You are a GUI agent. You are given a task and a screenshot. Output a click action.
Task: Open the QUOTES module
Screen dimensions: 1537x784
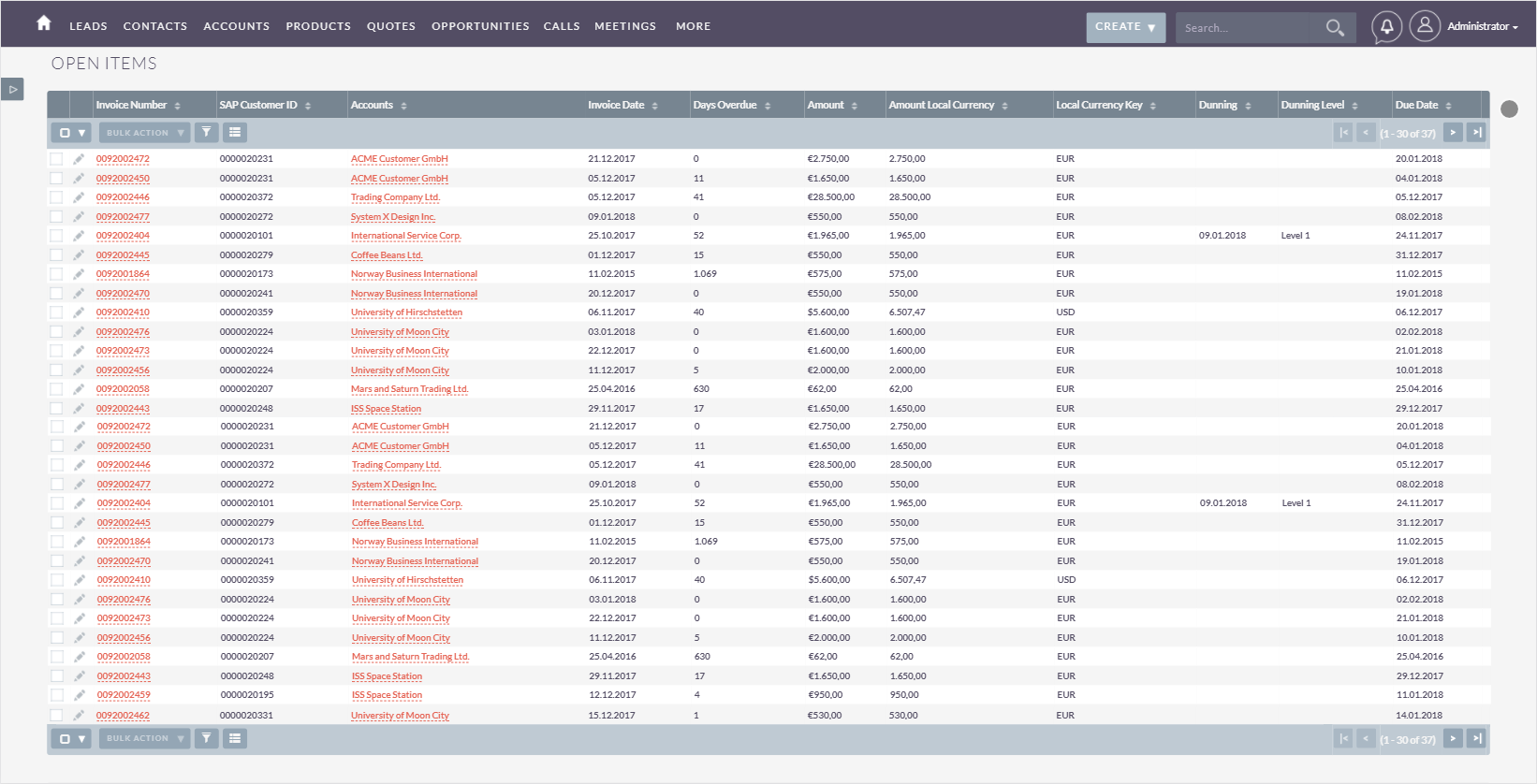391,26
